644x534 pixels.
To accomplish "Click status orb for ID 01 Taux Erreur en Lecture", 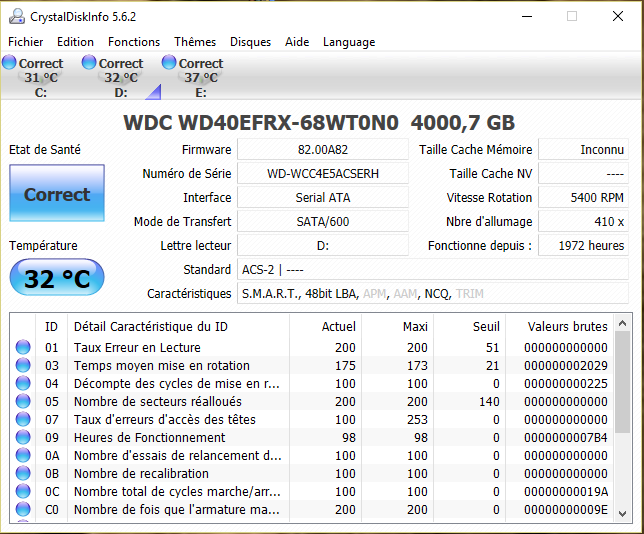I will click(23, 348).
